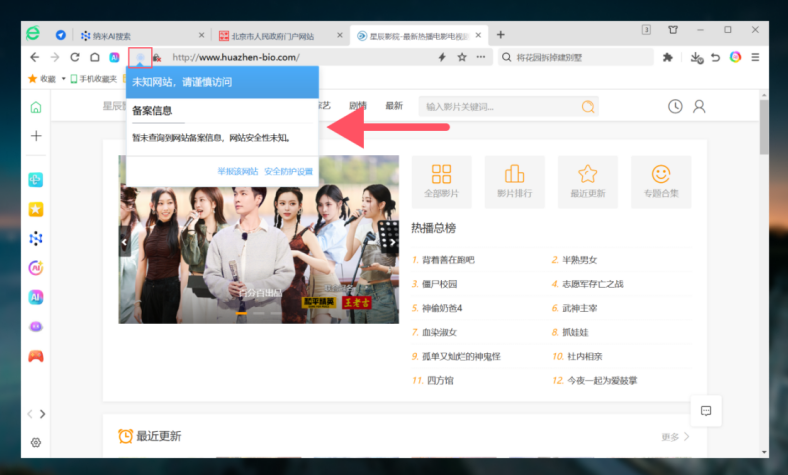Expand the sidebar with the right chevron
Screen dimensions: 788x475
coord(42,414)
